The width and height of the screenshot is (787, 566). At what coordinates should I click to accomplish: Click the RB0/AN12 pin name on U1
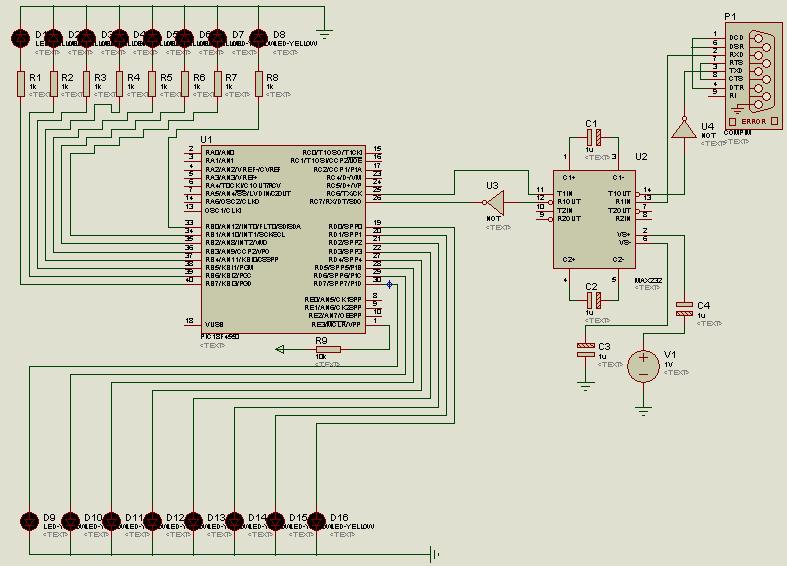pyautogui.click(x=253, y=226)
